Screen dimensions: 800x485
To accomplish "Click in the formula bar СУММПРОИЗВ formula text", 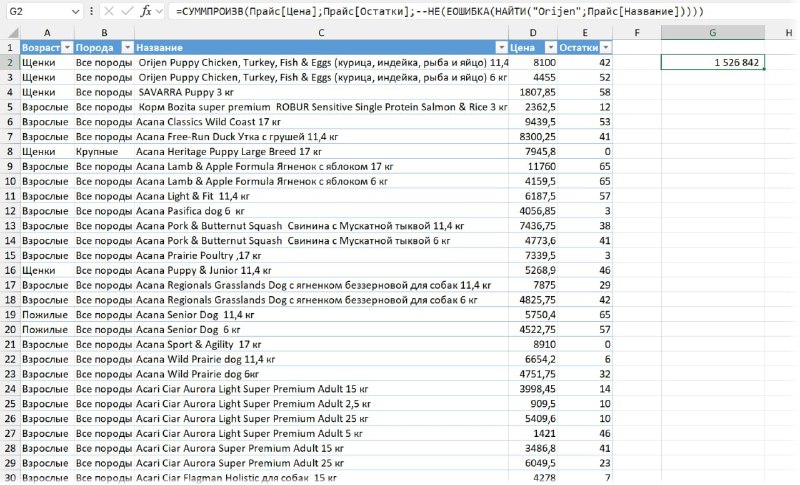I will point(439,11).
